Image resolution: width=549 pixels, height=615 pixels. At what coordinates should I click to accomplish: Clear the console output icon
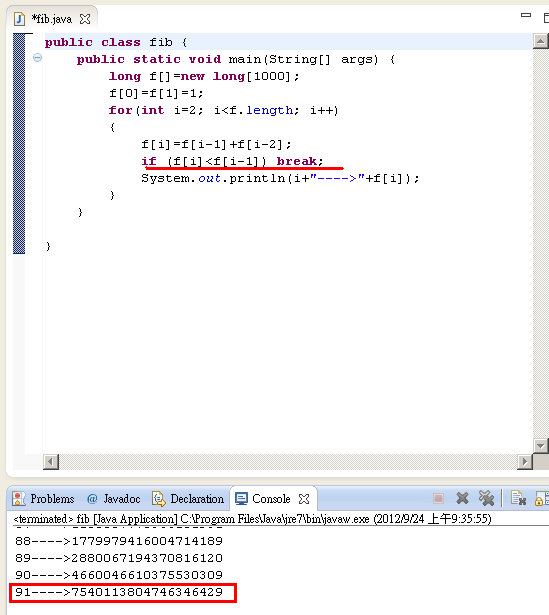click(518, 499)
